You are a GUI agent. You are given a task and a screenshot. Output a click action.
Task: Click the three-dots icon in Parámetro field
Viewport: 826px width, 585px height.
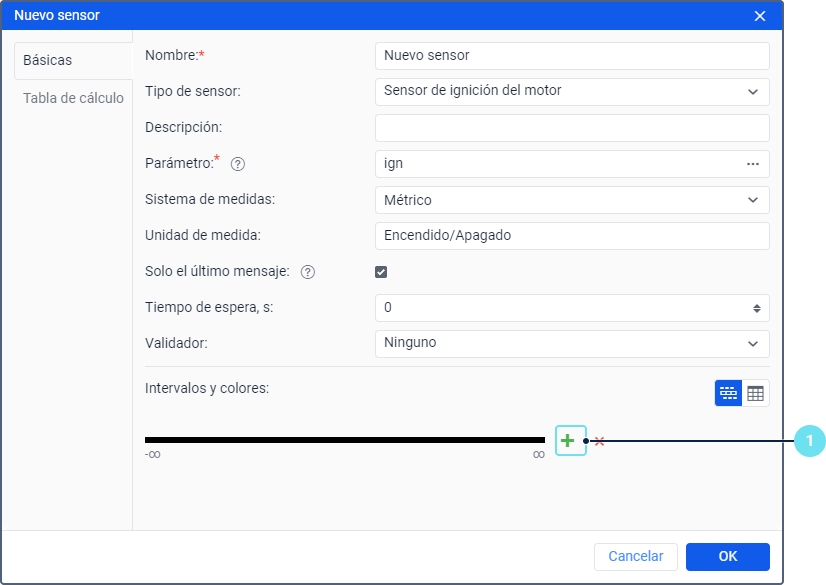tap(753, 164)
